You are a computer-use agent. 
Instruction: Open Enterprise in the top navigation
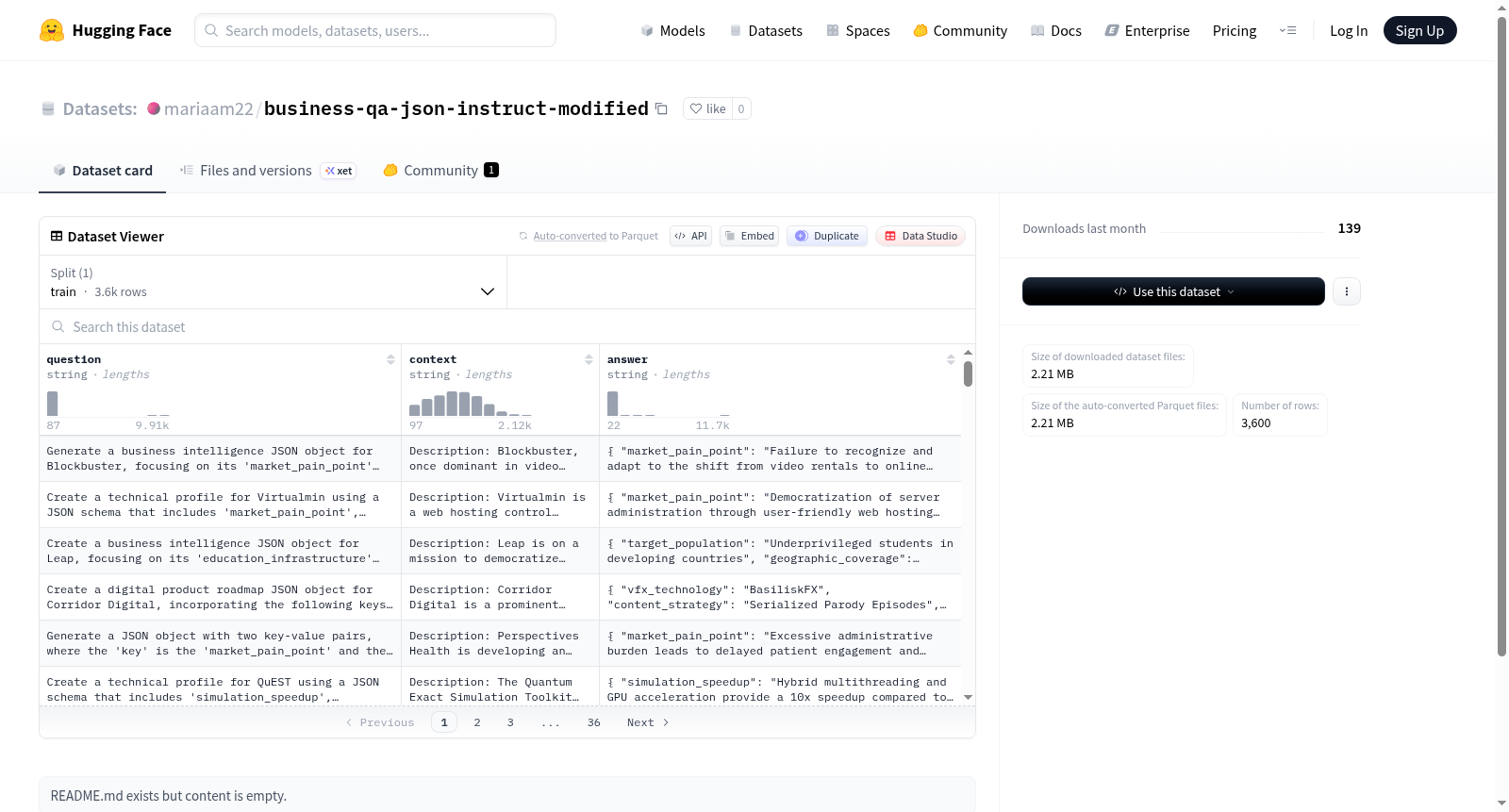pos(1147,30)
